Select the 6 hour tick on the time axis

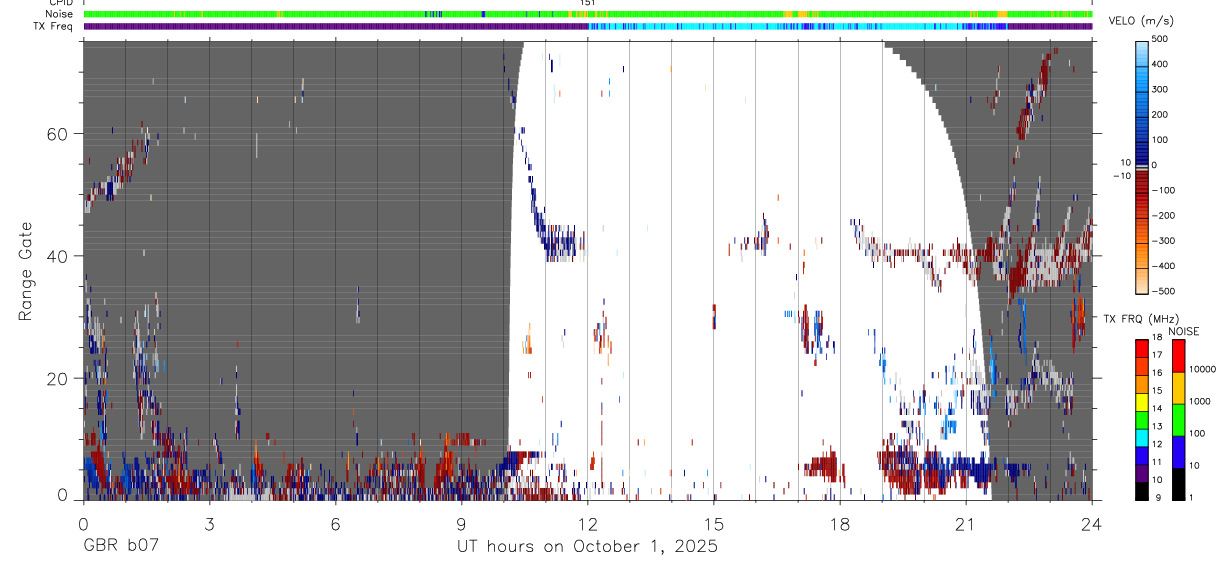[x=335, y=523]
